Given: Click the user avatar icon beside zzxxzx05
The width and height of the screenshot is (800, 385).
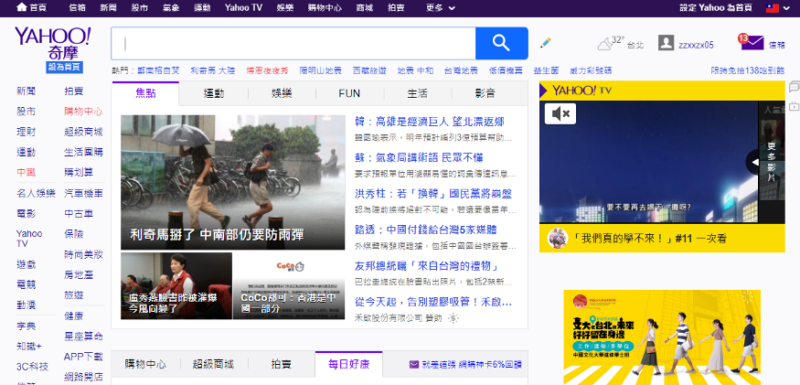Looking at the screenshot, I should click(666, 43).
